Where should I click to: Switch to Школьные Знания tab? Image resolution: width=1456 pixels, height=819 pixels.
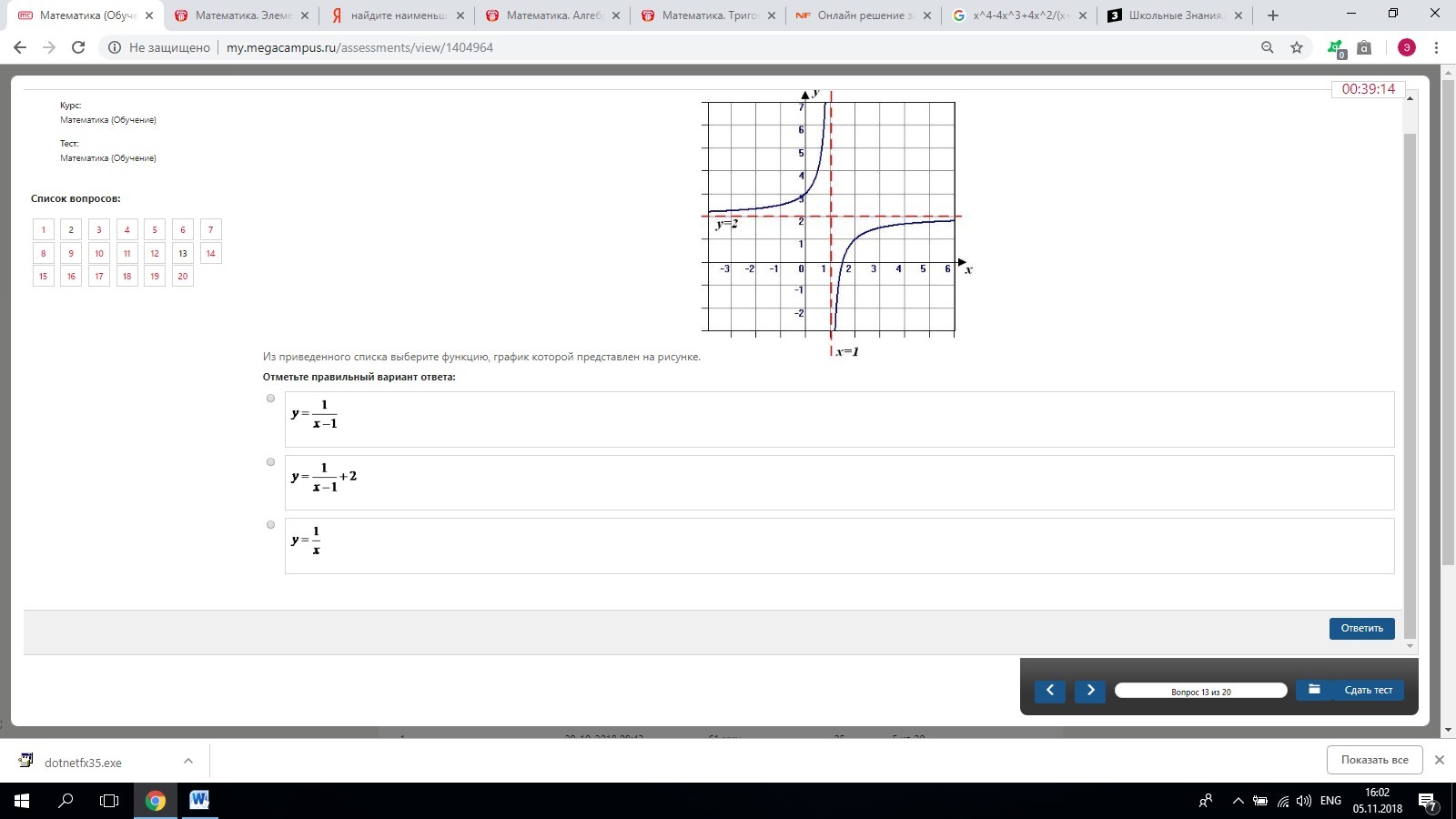(x=1176, y=15)
